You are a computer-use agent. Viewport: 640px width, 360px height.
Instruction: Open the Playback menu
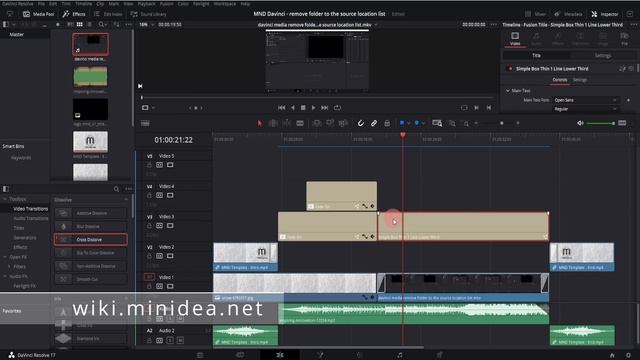tap(147, 4)
